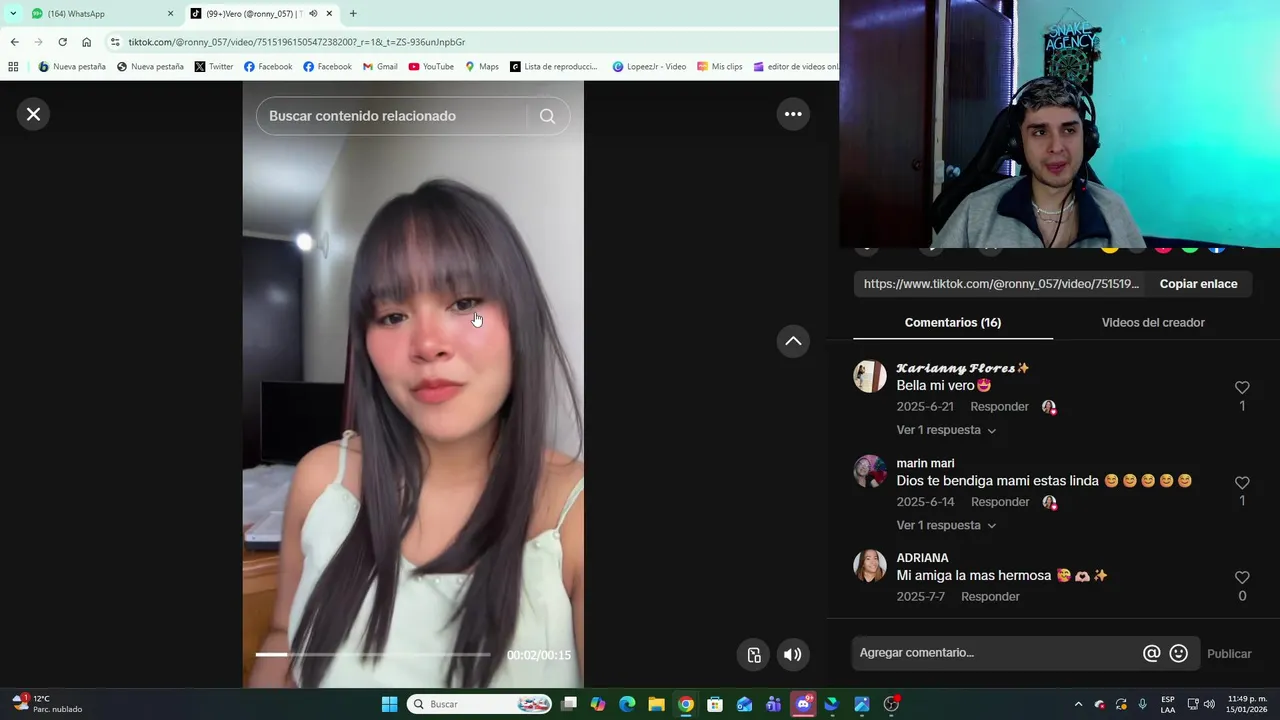The width and height of the screenshot is (1280, 720).
Task: Close the TikTok Vero tab
Action: [x=329, y=14]
